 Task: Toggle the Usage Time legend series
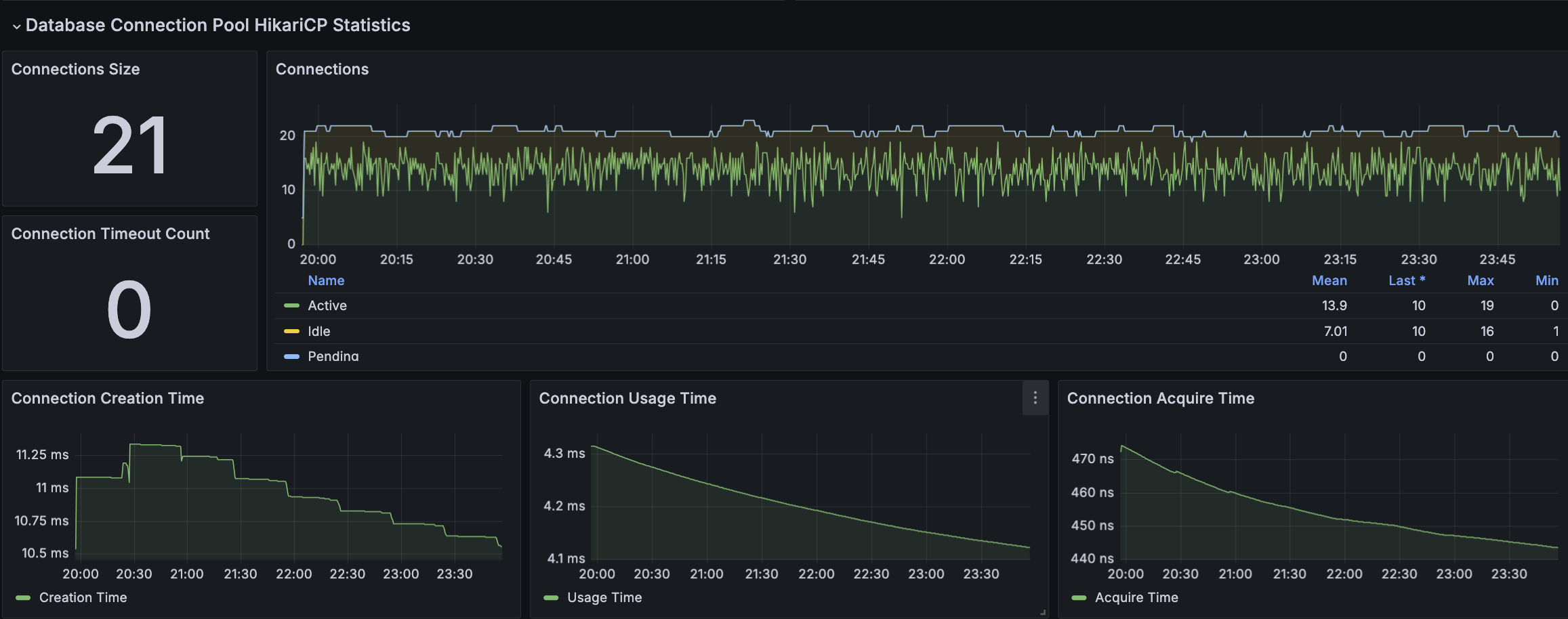tap(604, 597)
